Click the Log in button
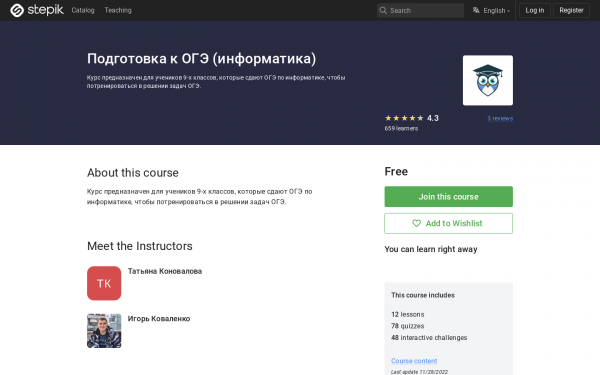The image size is (600, 375). (535, 10)
